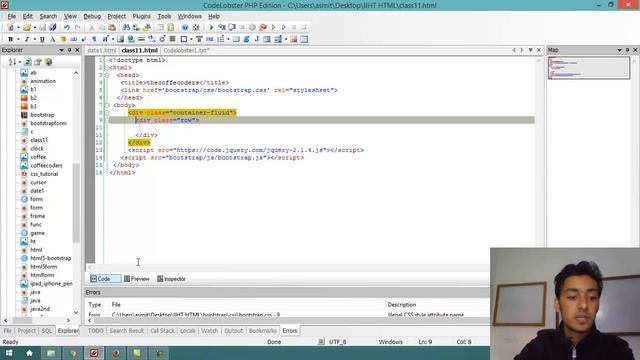The height and width of the screenshot is (360, 640).
Task: Open dropdown arrow beside Italic button
Action: pyautogui.click(x=34, y=39)
